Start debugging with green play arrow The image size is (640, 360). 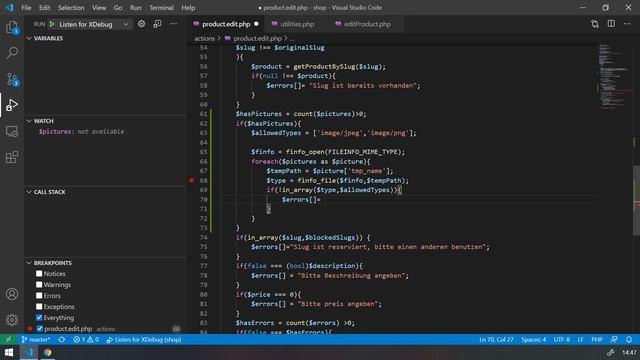(x=52, y=24)
